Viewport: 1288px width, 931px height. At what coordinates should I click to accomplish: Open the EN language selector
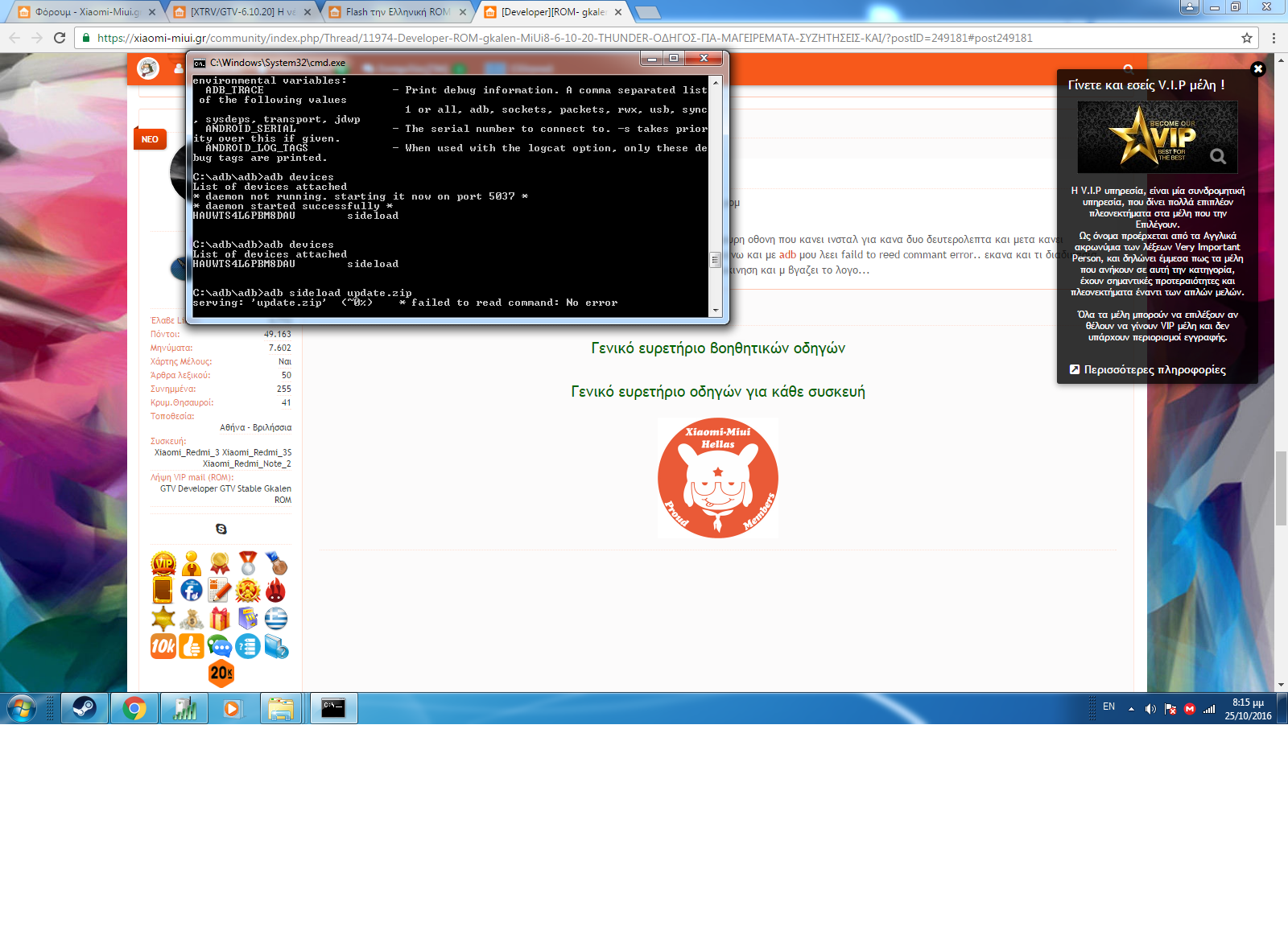[1108, 706]
